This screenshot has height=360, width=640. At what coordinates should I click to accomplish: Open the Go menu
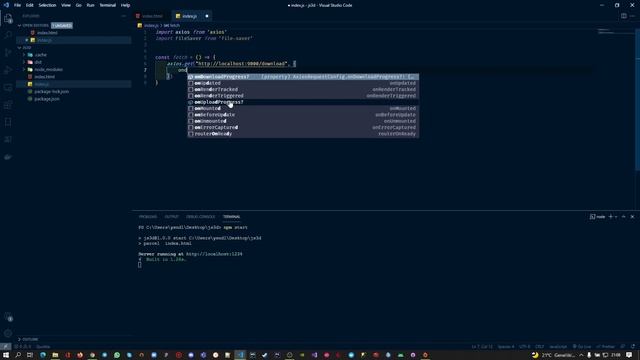click(x=78, y=5)
